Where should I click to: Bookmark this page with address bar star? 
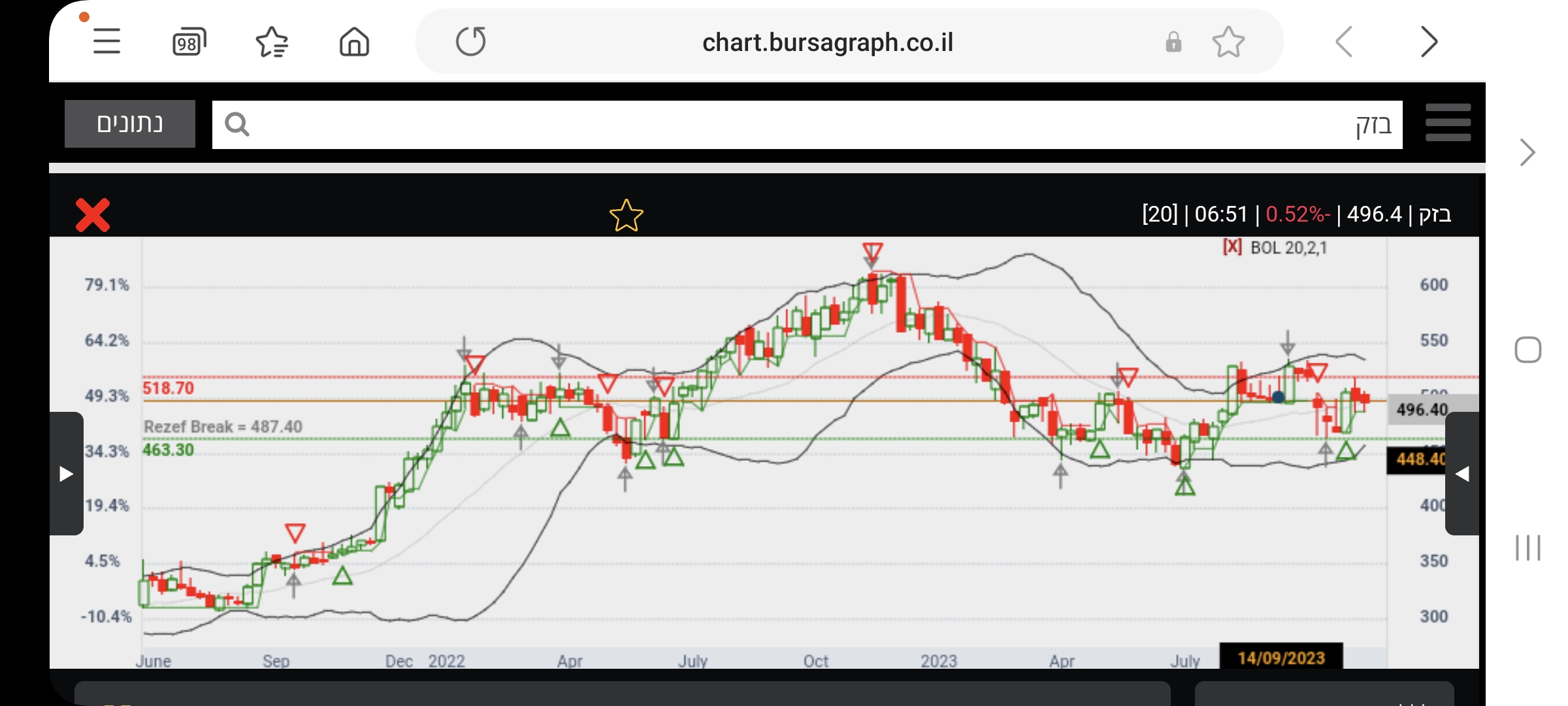pyautogui.click(x=1228, y=42)
